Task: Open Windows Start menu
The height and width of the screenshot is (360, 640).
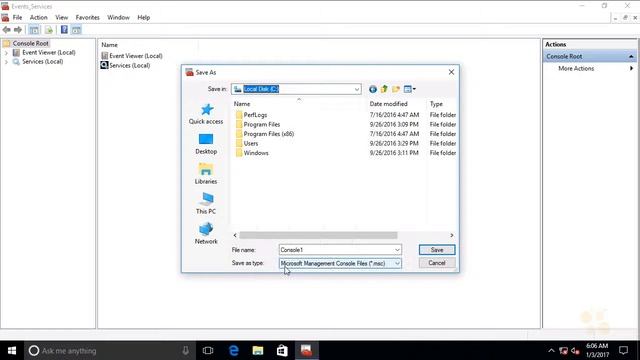Action: tap(12, 351)
